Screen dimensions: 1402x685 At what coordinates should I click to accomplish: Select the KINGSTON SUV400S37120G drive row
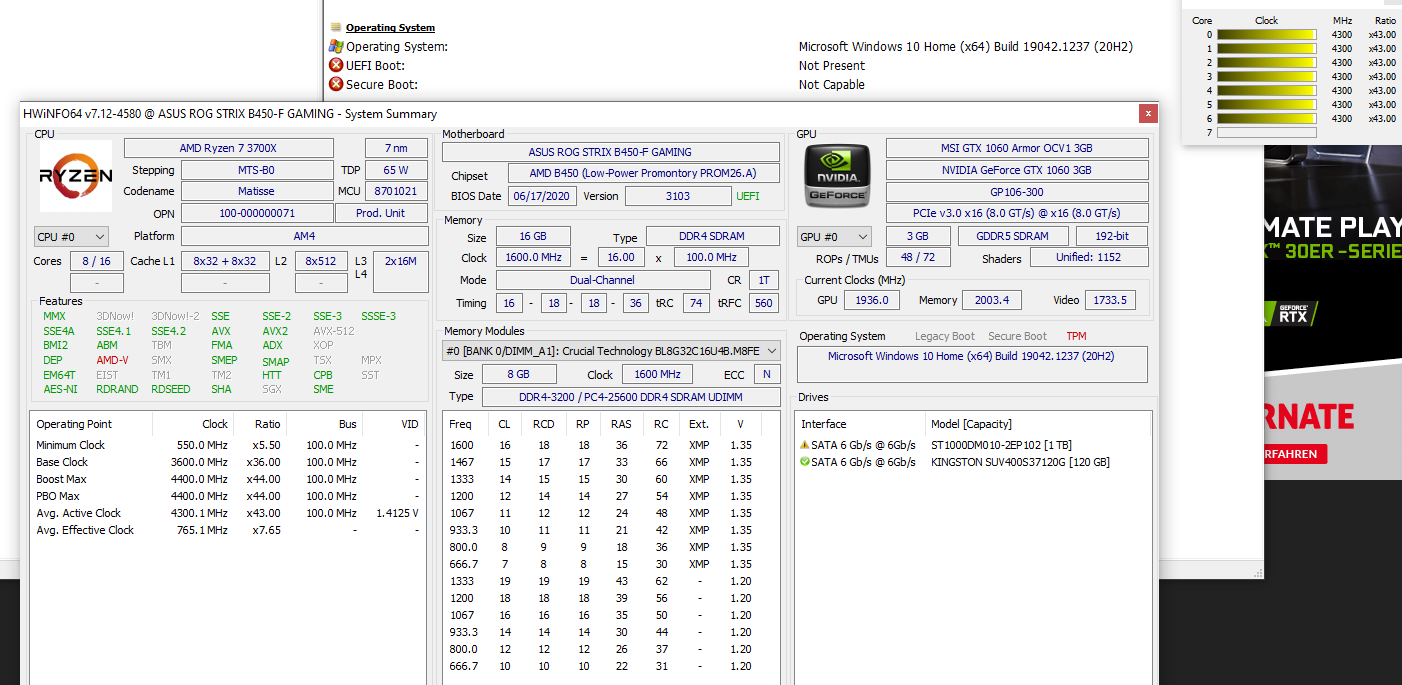click(973, 462)
